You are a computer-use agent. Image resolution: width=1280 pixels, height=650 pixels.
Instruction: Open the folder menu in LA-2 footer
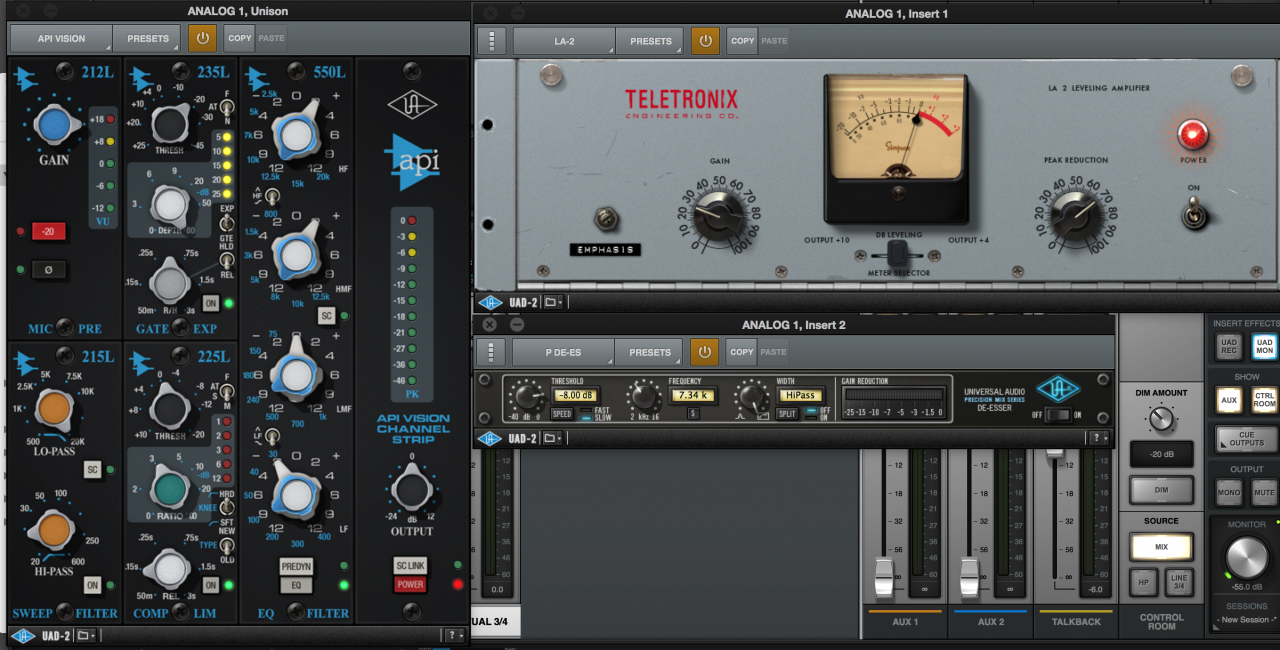(x=554, y=302)
